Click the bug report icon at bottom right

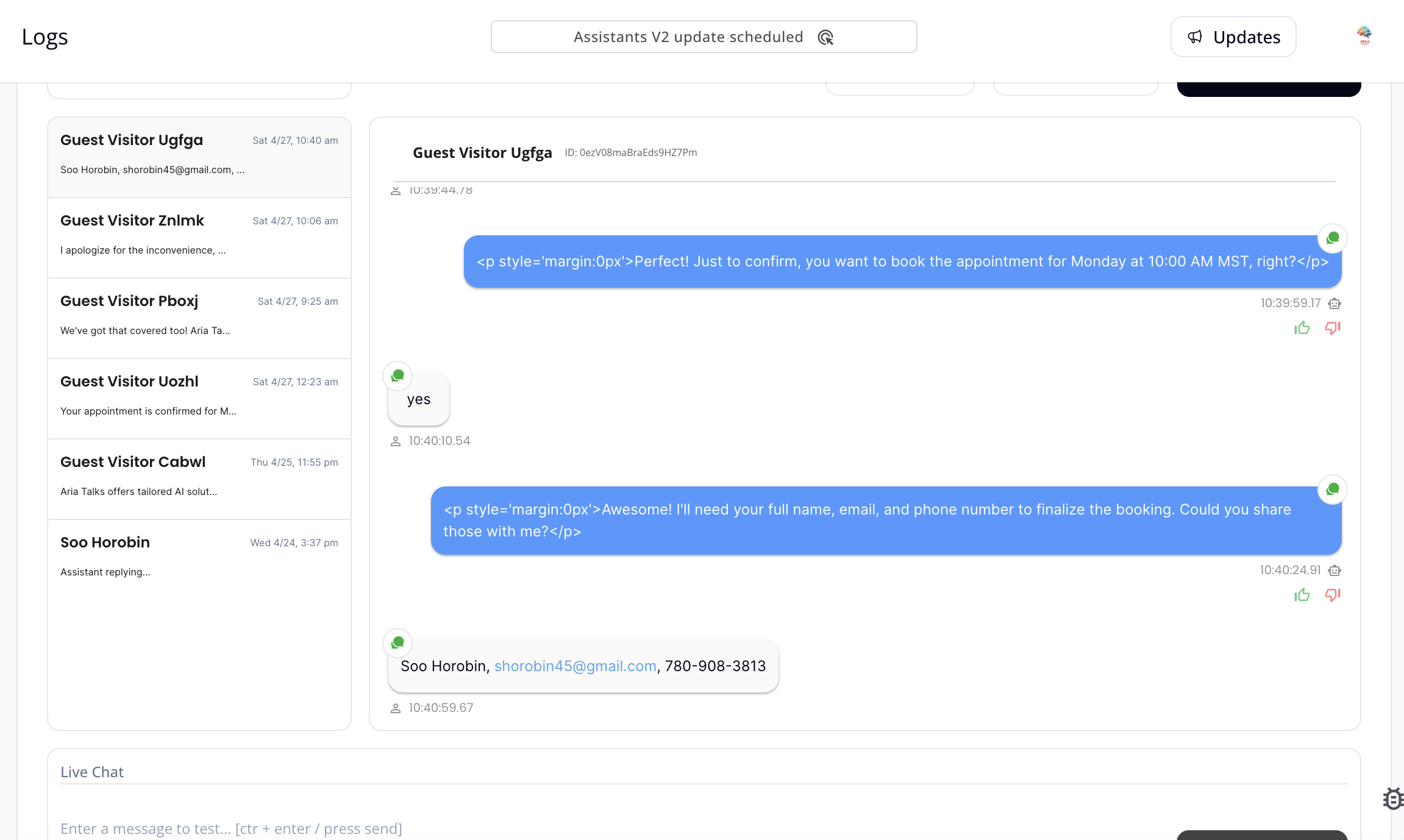(x=1392, y=799)
